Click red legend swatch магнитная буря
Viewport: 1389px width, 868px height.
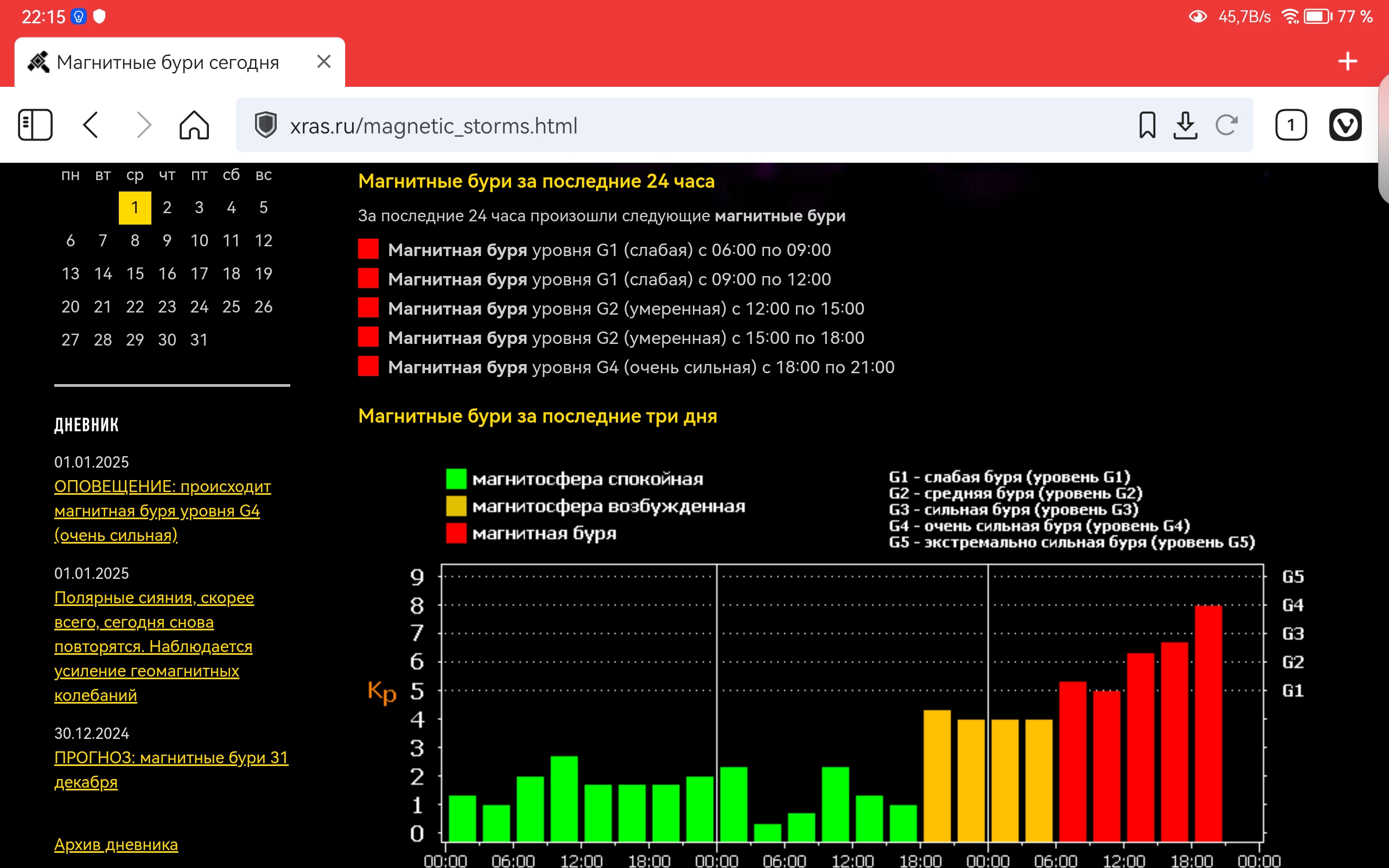(456, 533)
